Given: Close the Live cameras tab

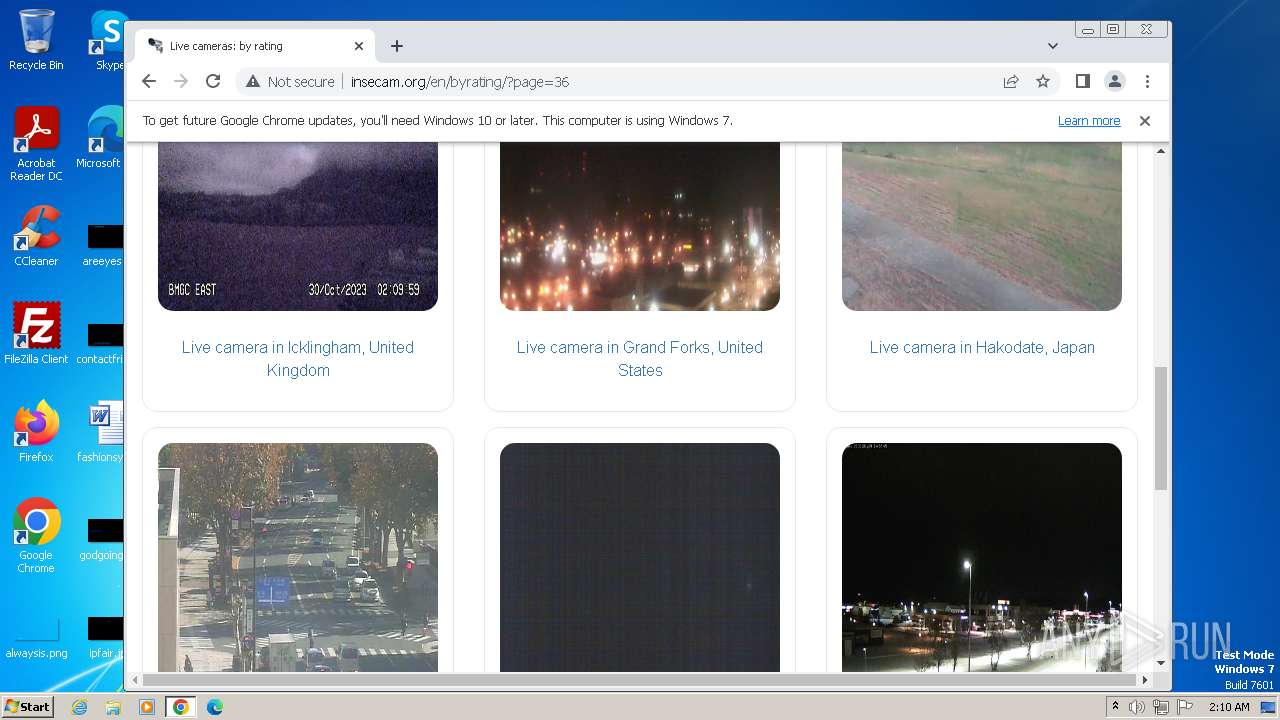Looking at the screenshot, I should [x=359, y=46].
